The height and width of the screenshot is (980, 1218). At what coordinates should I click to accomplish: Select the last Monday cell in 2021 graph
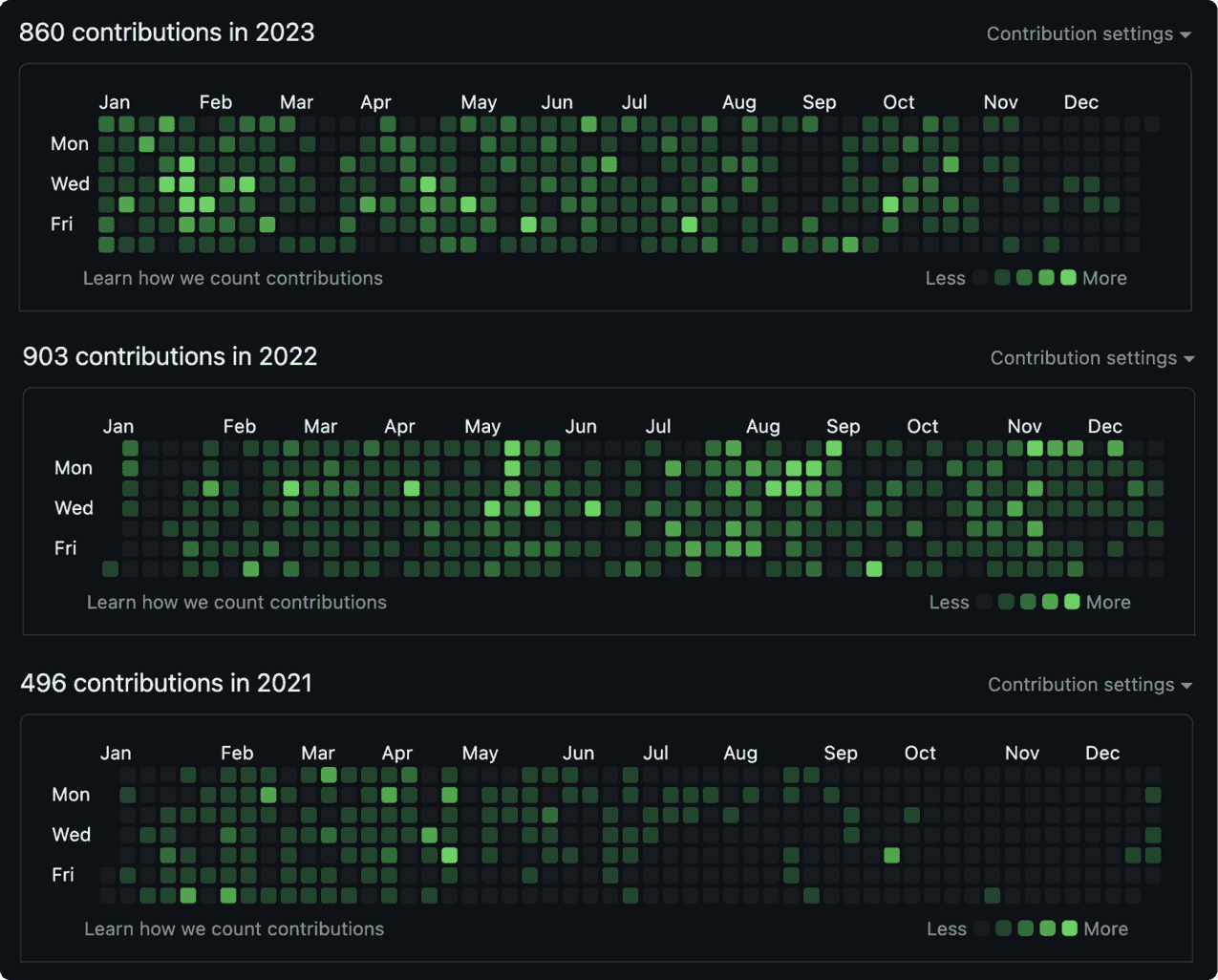click(x=1153, y=795)
